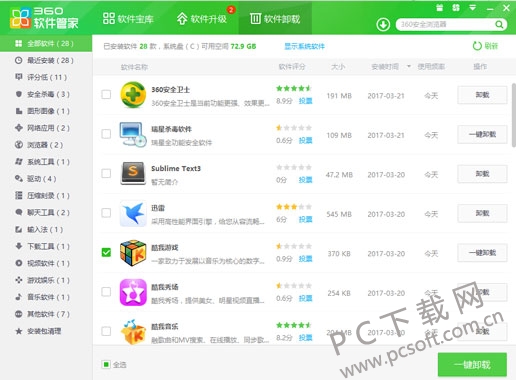Open the download manager arrow icon
Viewport: 516px width, 380px height.
[383, 24]
